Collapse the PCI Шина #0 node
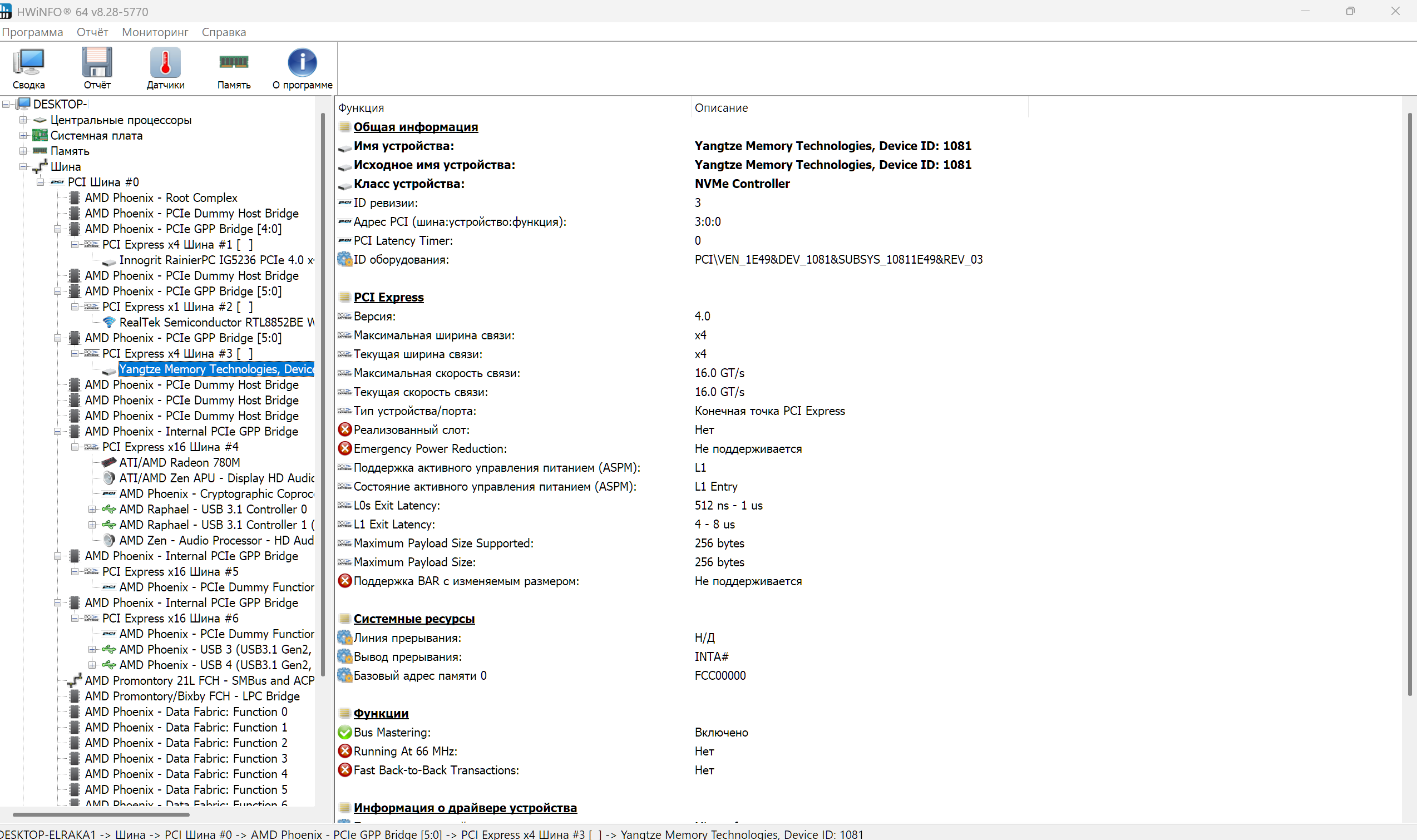This screenshot has height=840, width=1417. coord(40,182)
